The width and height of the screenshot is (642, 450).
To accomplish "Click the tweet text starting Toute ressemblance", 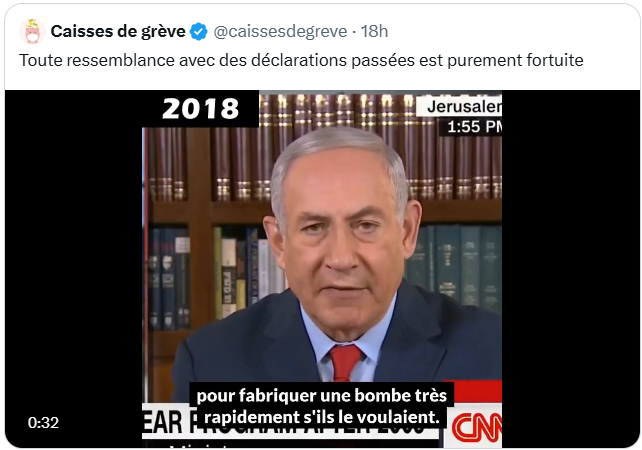I will (301, 60).
